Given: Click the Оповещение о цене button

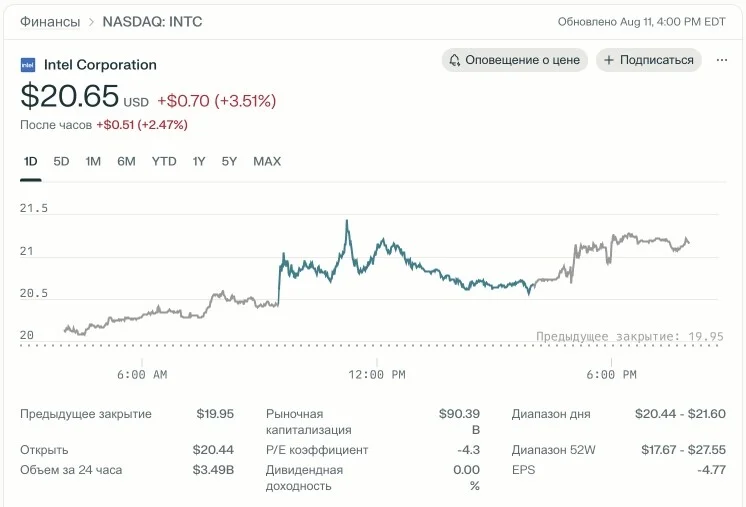Looking at the screenshot, I should point(515,60).
